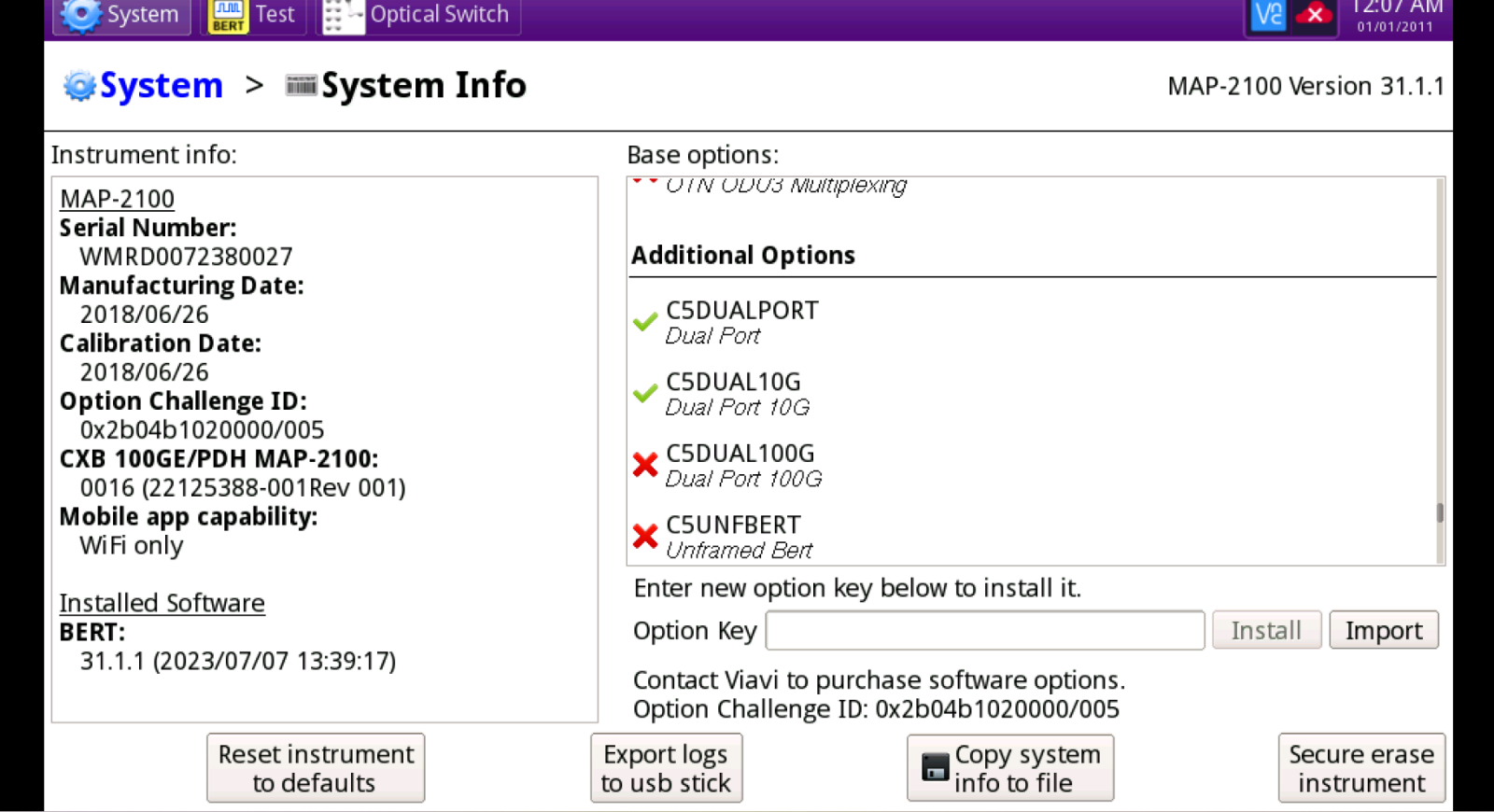
Task: Open the System tab in top bar
Action: (121, 15)
